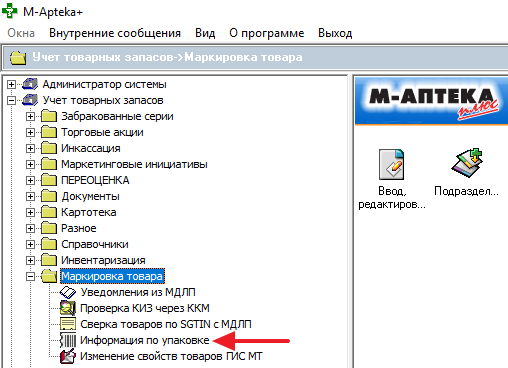Click open folder icon of Маркировка товара
508x368 pixels.
pyautogui.click(x=49, y=276)
